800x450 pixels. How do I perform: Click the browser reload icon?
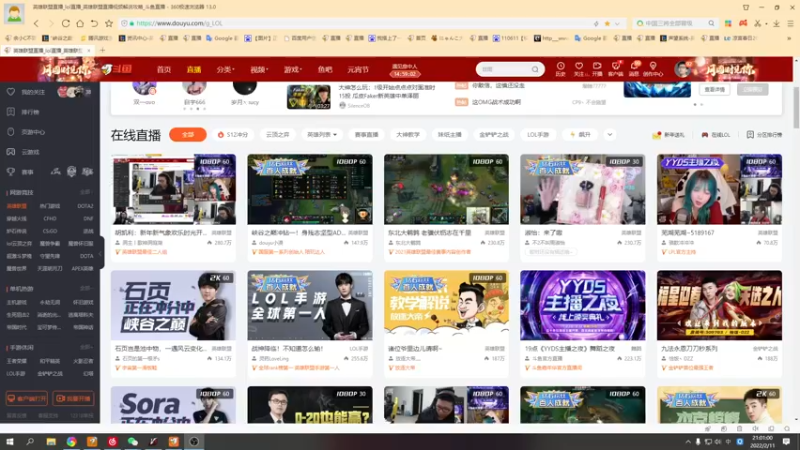point(65,23)
